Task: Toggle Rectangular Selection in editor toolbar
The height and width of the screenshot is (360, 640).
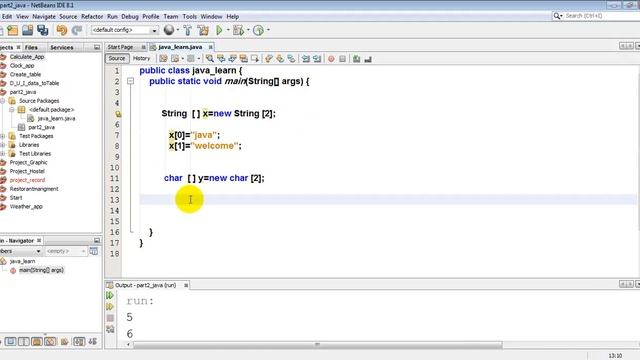Action: click(255, 59)
